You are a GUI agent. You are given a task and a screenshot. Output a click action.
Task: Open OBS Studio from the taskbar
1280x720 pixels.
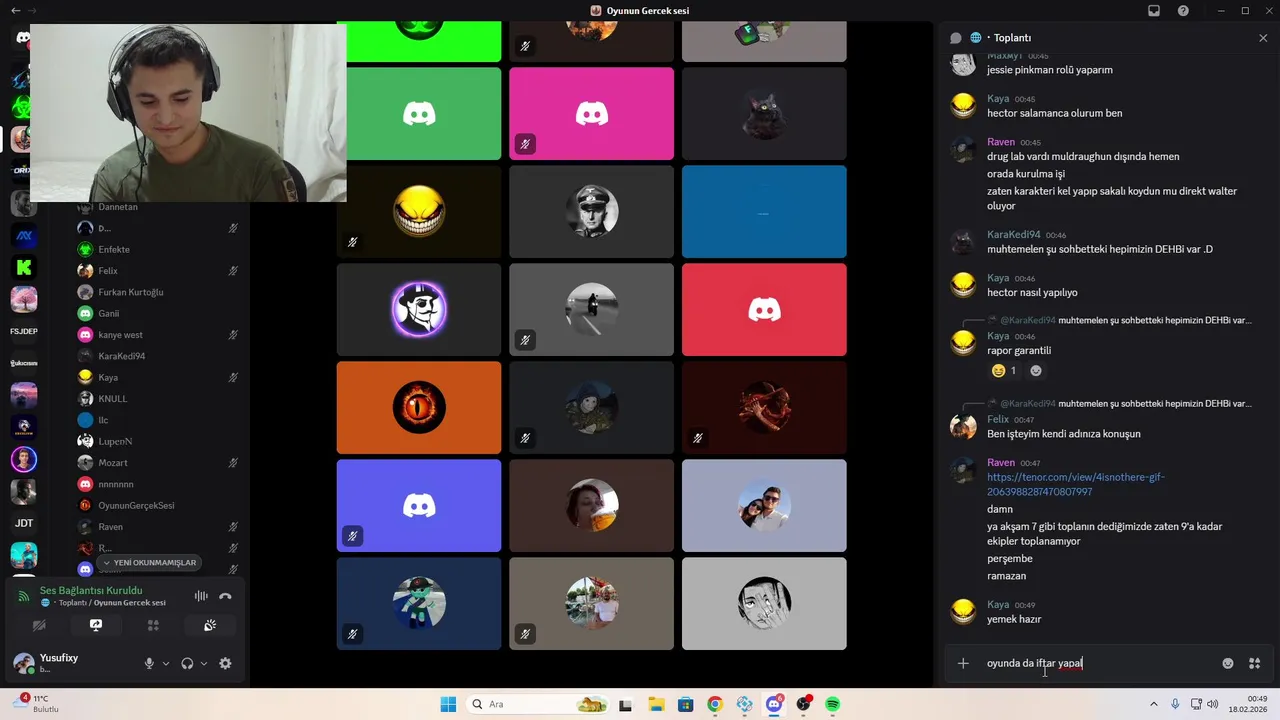(x=803, y=704)
